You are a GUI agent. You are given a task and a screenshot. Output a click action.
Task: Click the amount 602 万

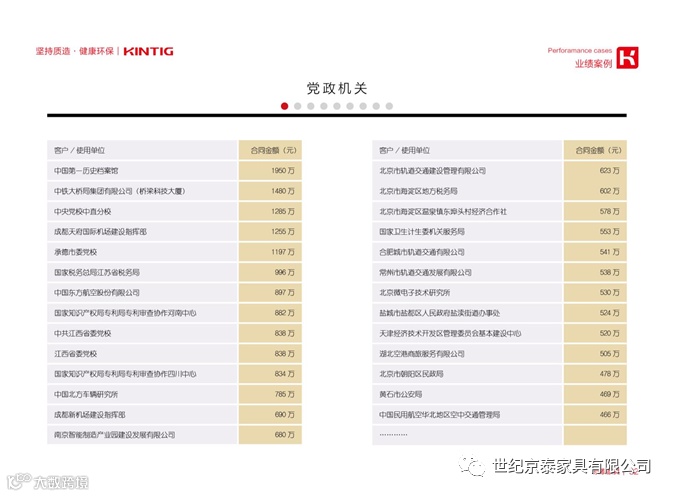coord(609,191)
